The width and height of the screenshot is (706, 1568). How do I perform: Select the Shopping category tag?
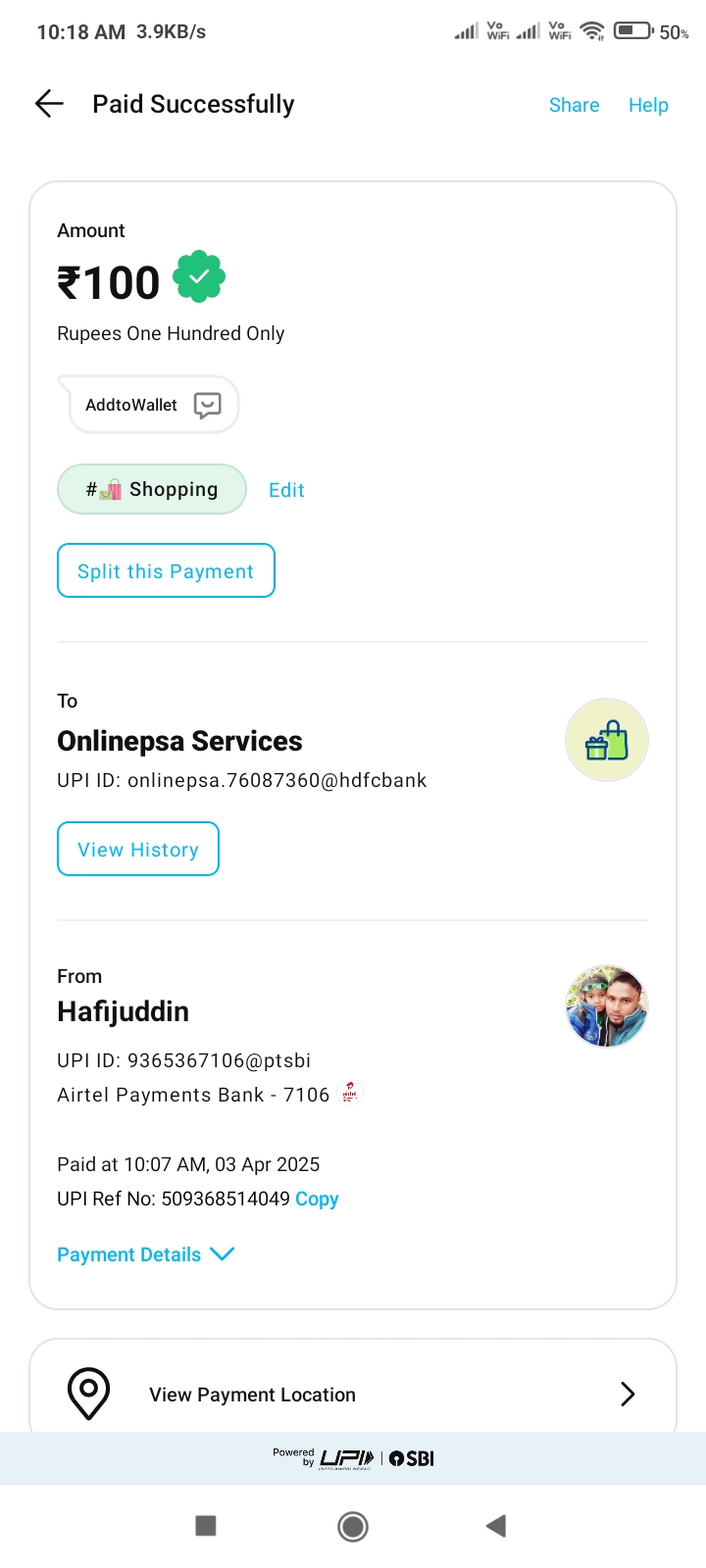pyautogui.click(x=152, y=489)
